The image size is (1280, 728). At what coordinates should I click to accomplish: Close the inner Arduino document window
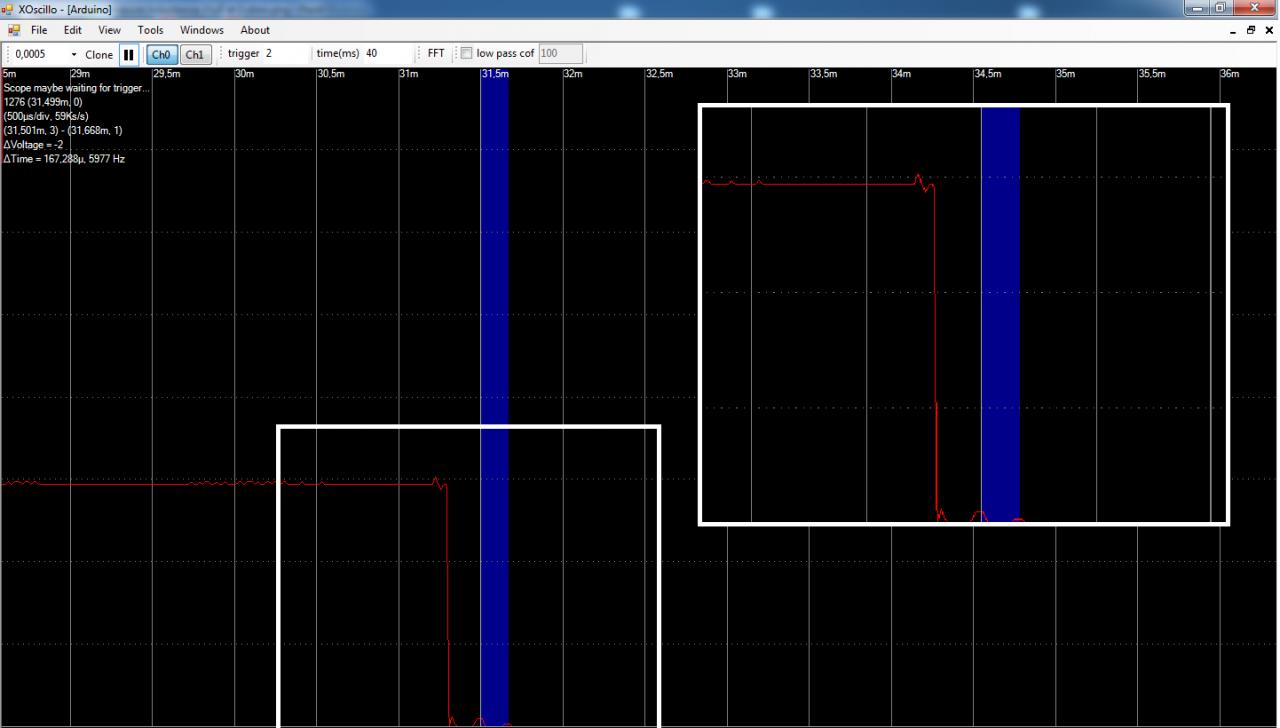click(1270, 31)
